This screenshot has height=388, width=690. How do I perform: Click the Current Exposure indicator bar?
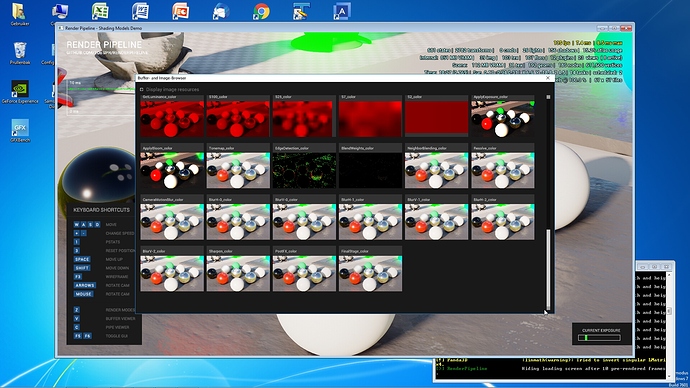point(599,337)
